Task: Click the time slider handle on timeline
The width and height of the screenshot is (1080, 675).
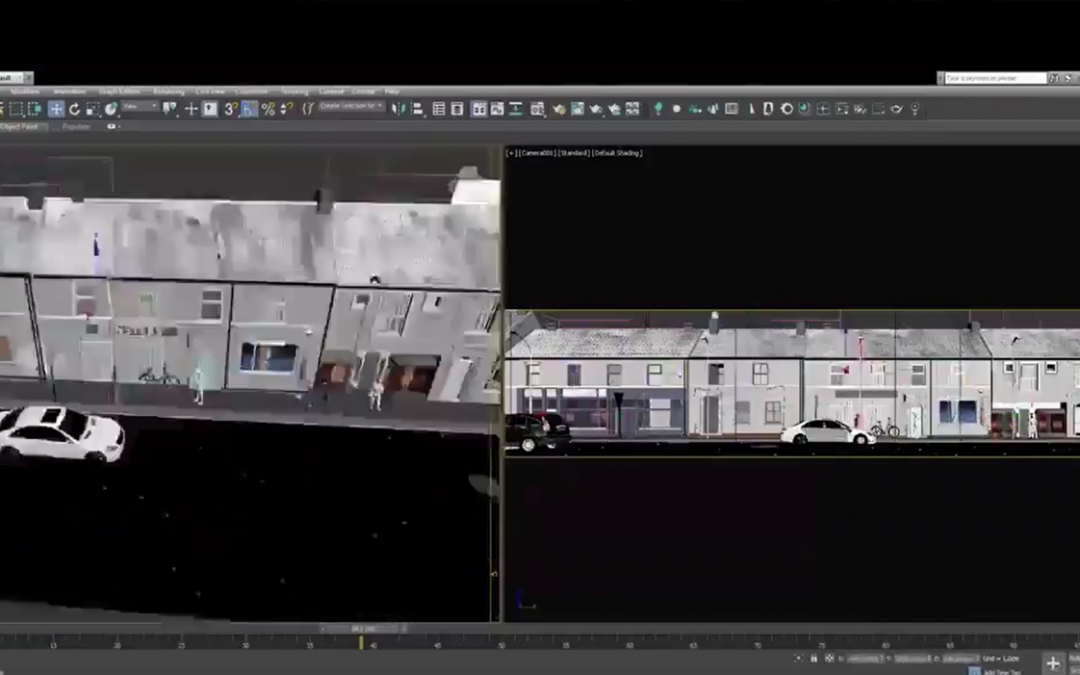Action: [361, 629]
